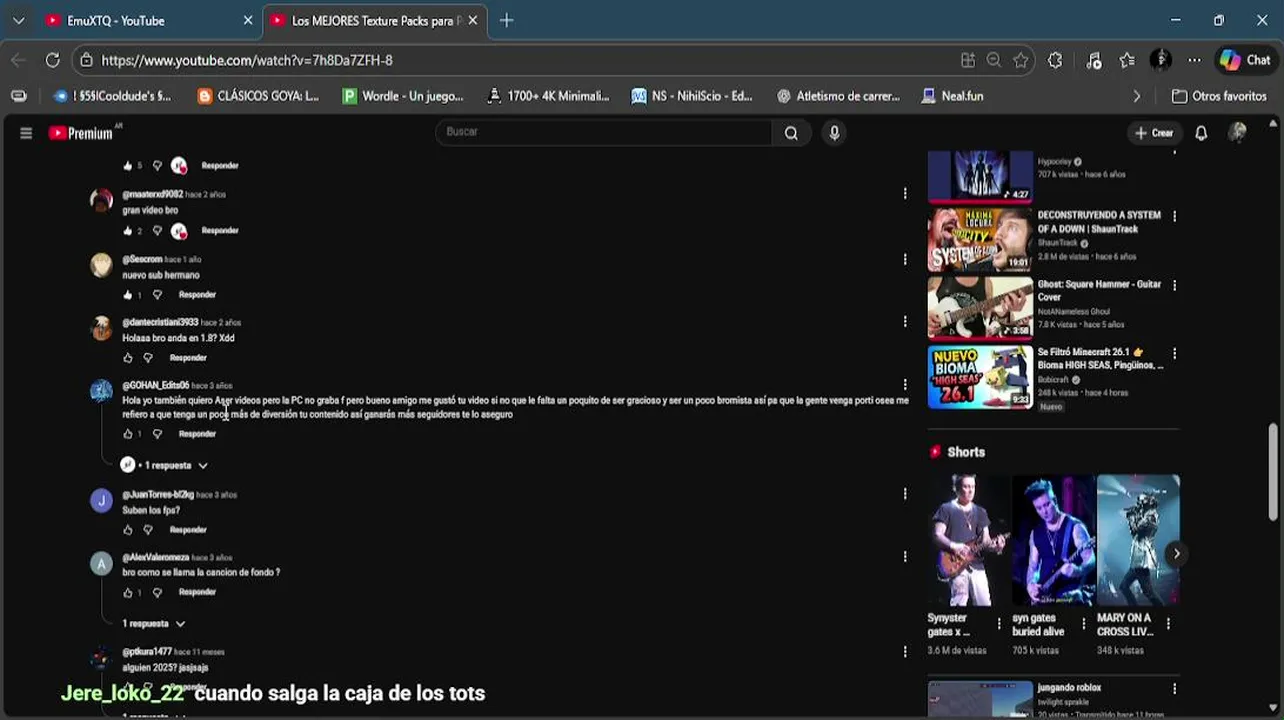
Task: Open YouTube notifications bell
Action: tap(1201, 133)
